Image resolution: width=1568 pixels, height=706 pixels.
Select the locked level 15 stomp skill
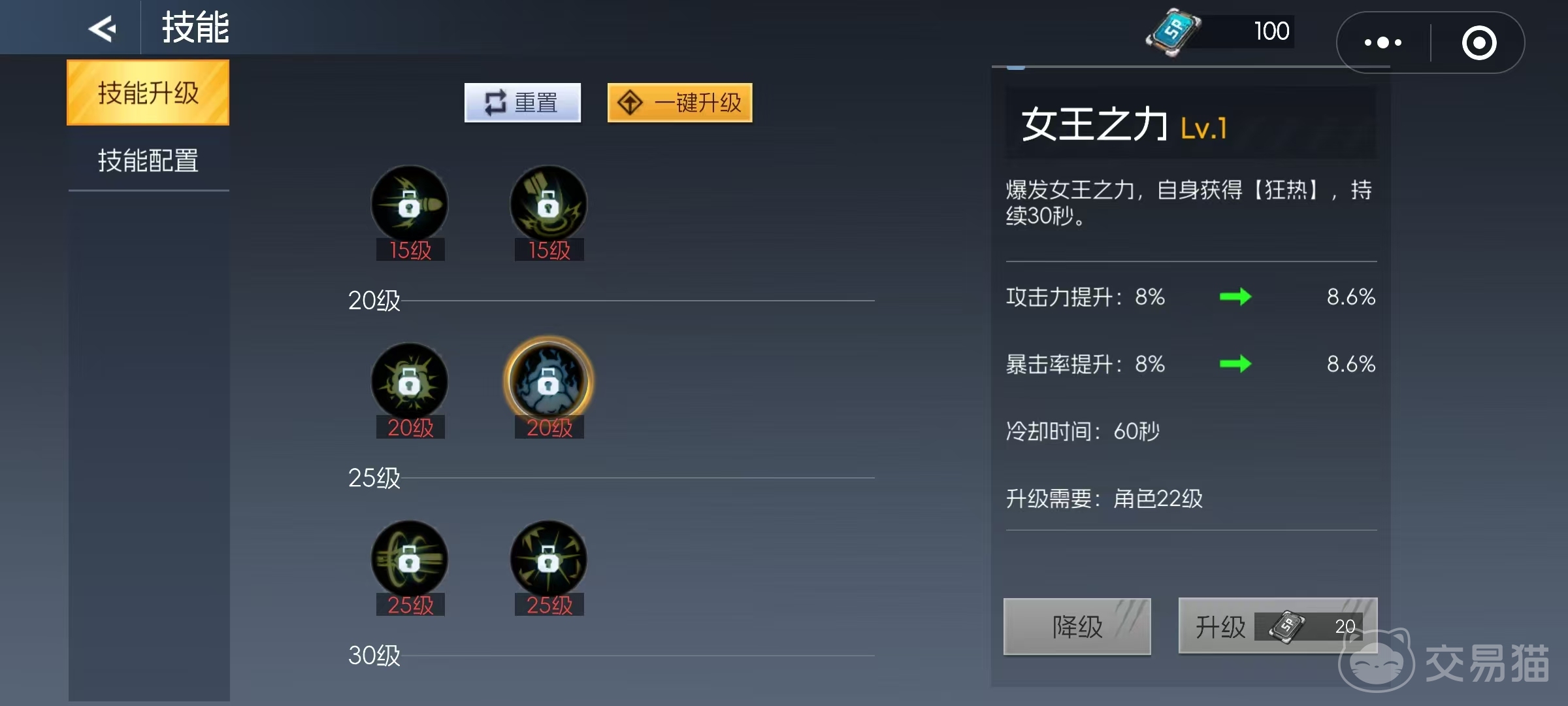(x=548, y=204)
